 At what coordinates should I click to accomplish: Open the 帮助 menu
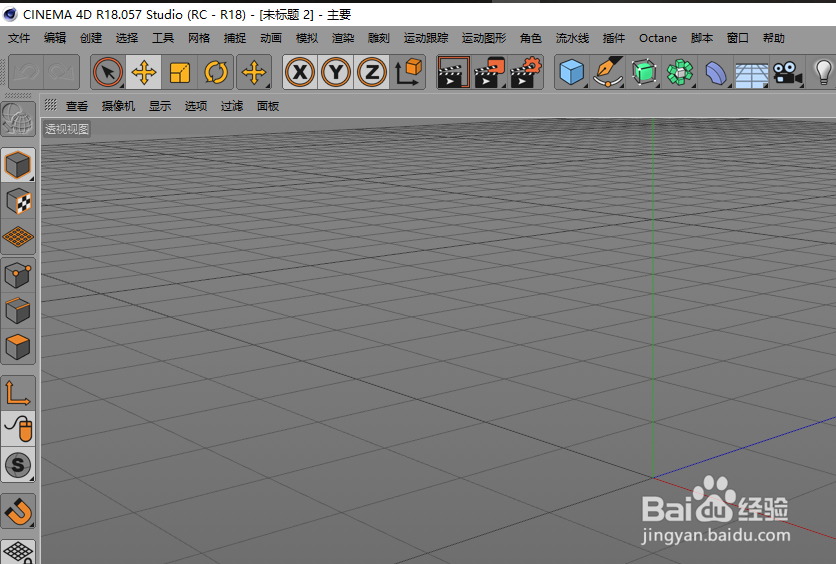[x=773, y=38]
